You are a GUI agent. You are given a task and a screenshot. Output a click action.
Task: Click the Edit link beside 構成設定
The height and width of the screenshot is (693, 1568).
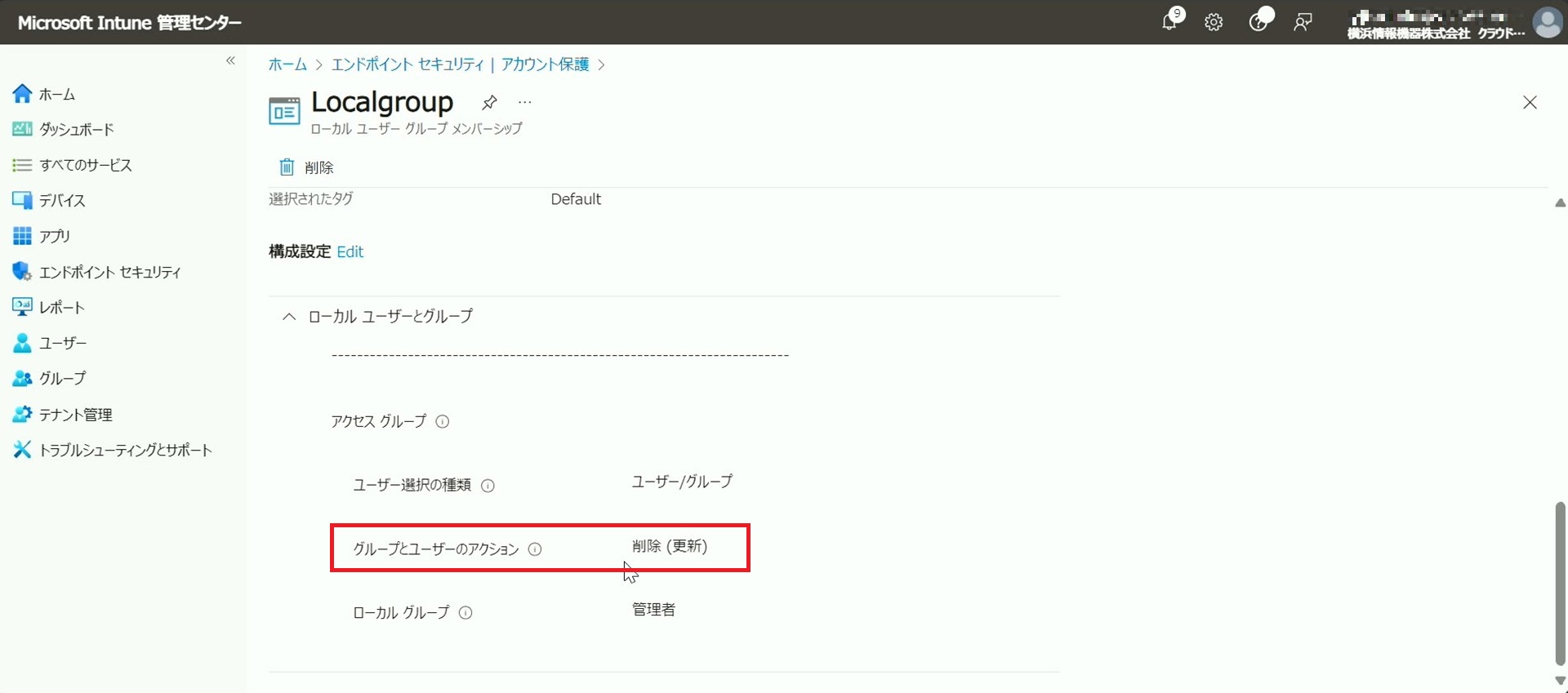pyautogui.click(x=350, y=251)
